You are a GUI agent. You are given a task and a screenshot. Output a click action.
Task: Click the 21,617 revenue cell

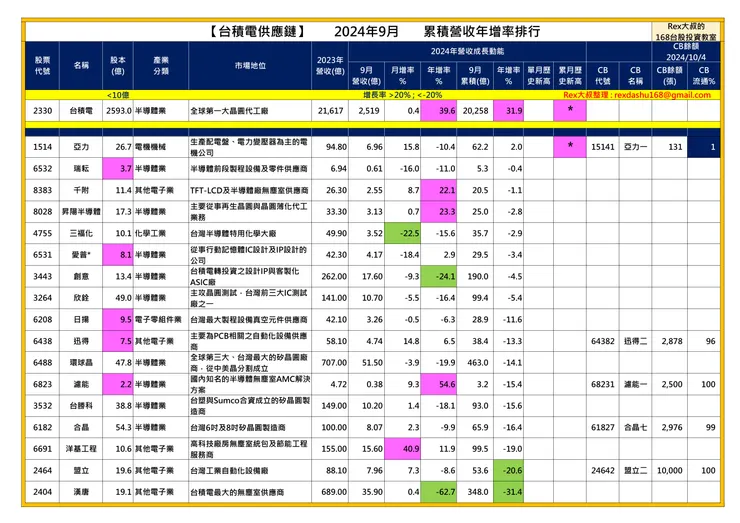330,111
